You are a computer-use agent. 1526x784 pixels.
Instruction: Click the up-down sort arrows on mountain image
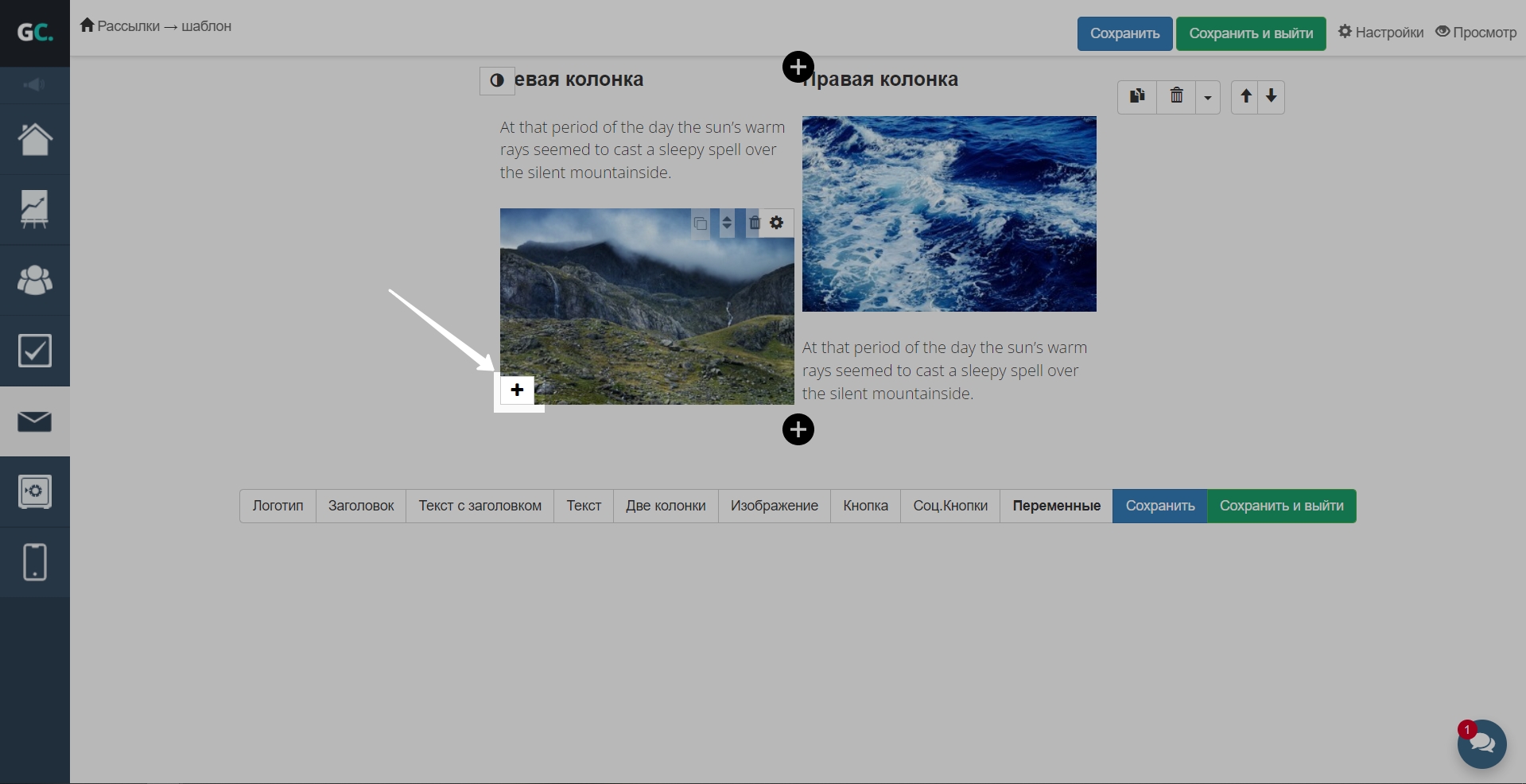[726, 223]
